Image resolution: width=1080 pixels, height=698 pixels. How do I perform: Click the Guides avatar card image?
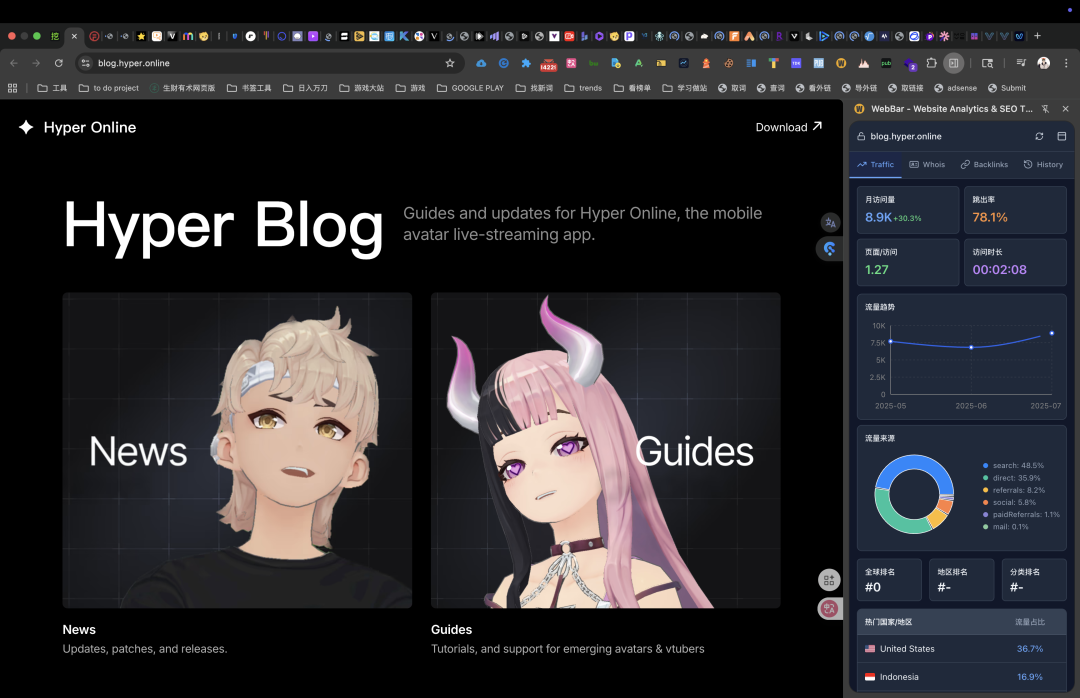click(605, 450)
